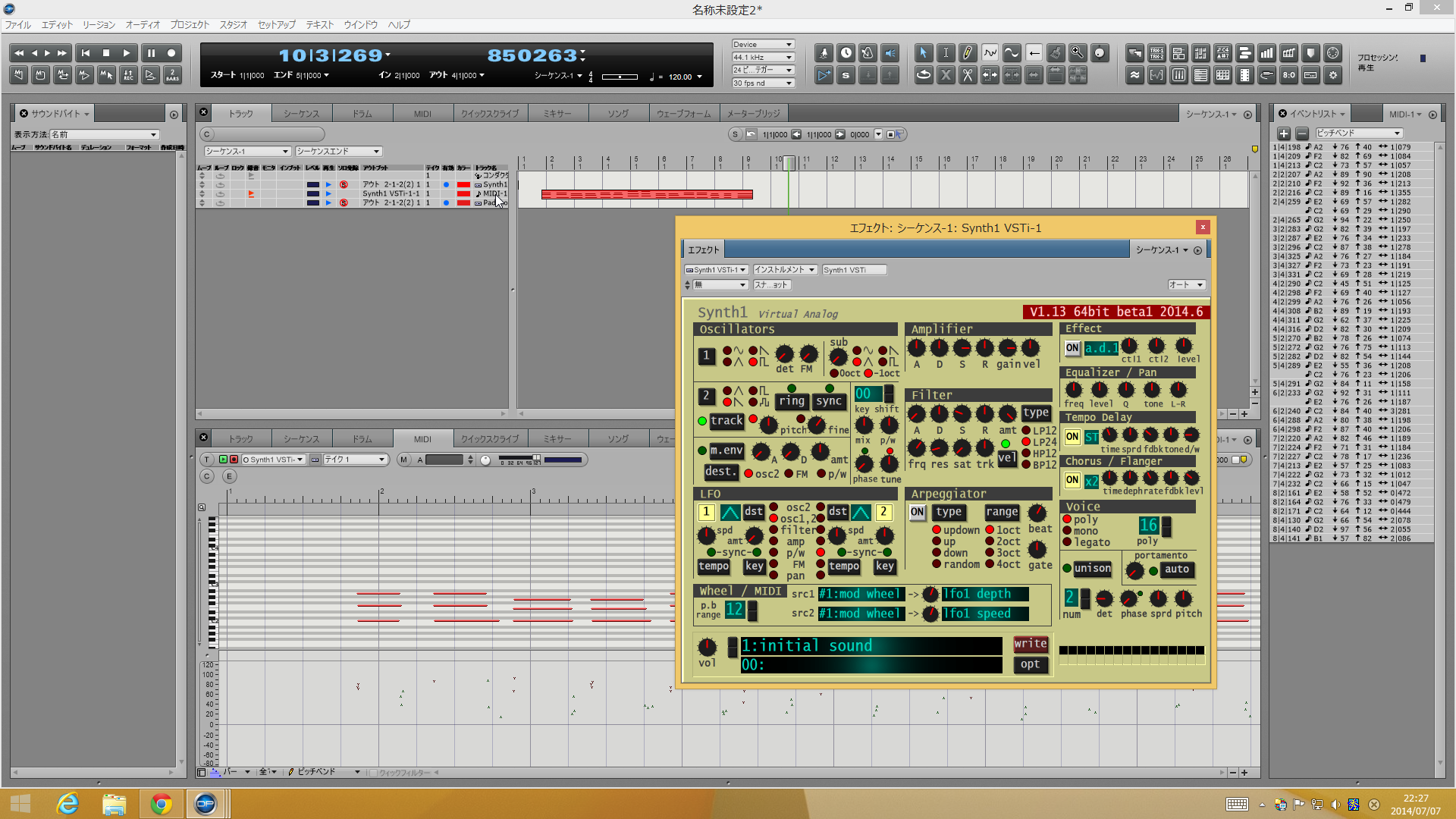
Task: Open the オート dropdown in effect window
Action: tap(1186, 285)
